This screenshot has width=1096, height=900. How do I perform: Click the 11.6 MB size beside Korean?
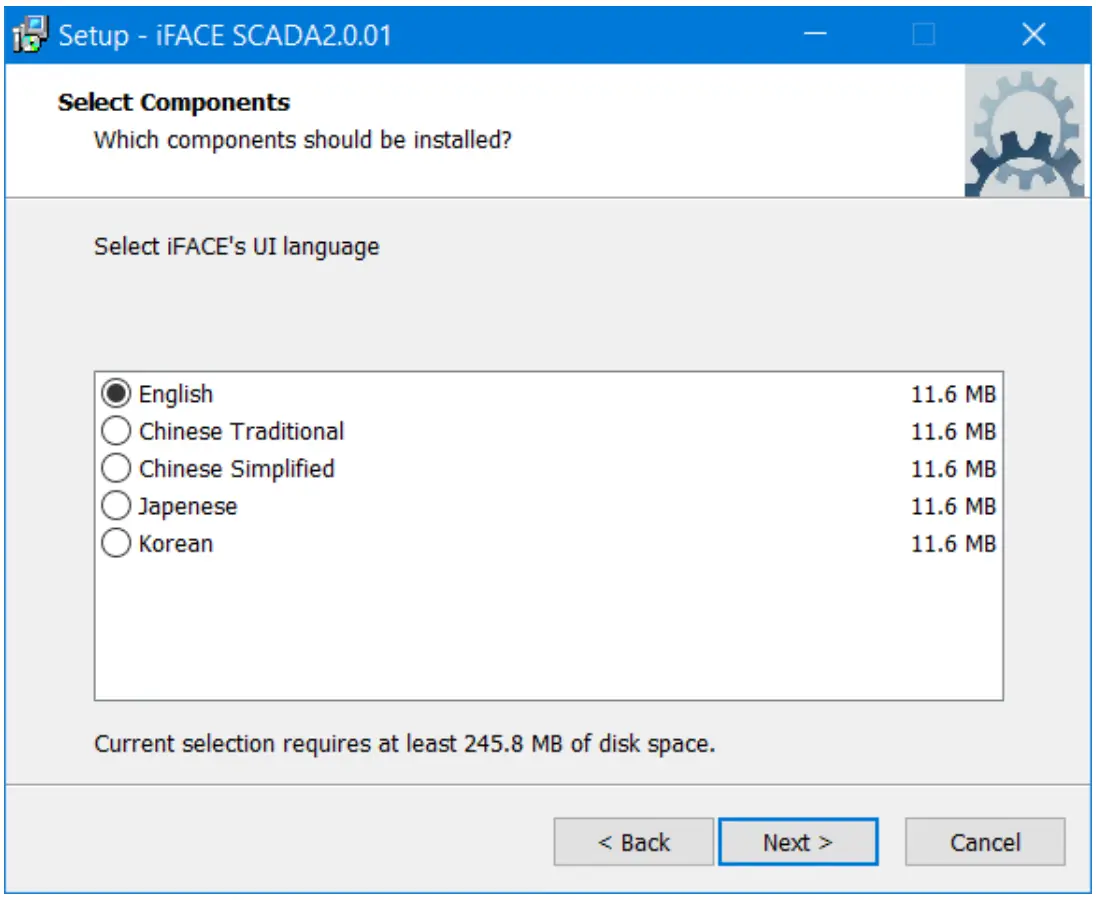[x=952, y=544]
